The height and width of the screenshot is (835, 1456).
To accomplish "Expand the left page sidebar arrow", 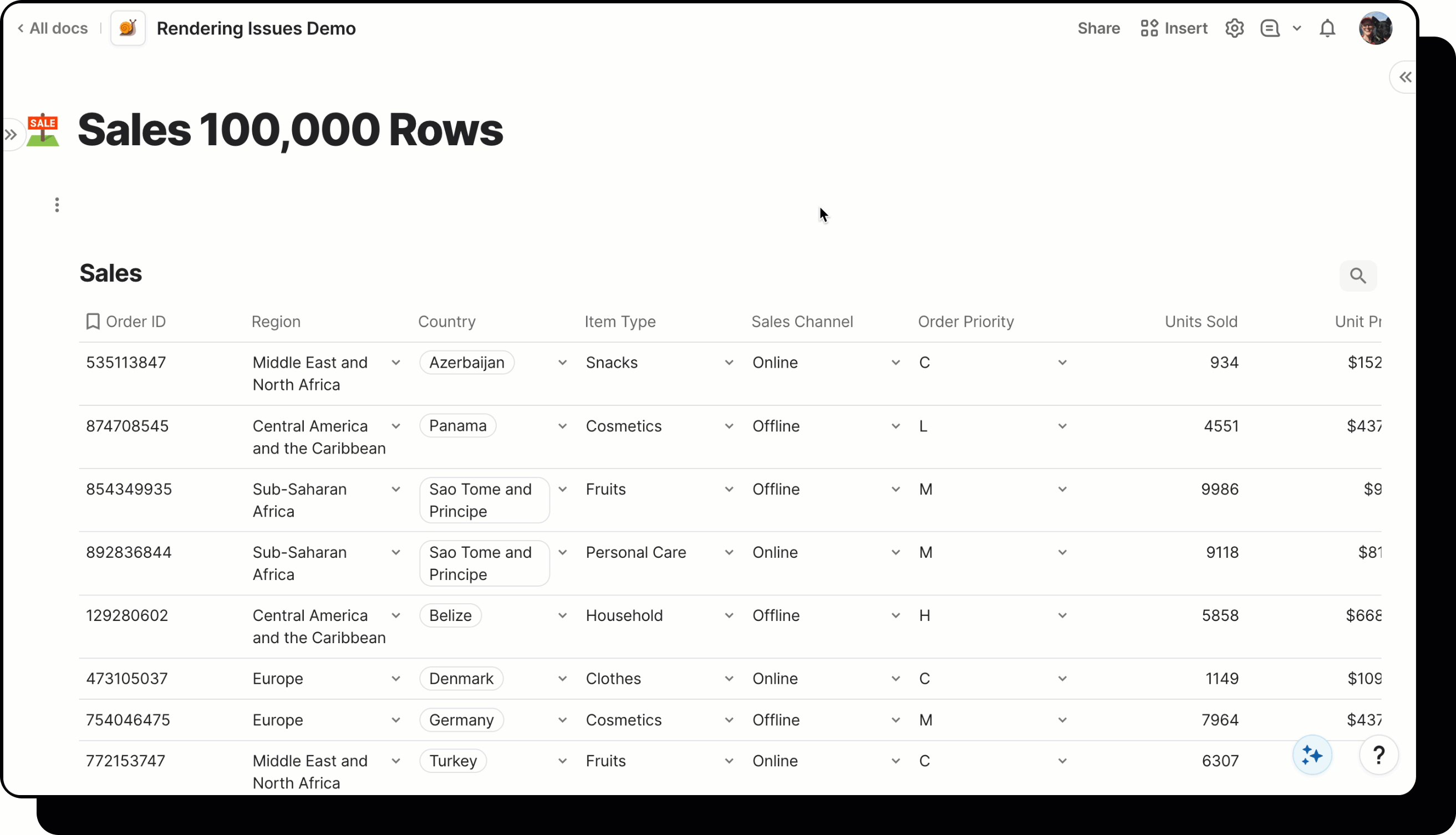I will [x=11, y=134].
